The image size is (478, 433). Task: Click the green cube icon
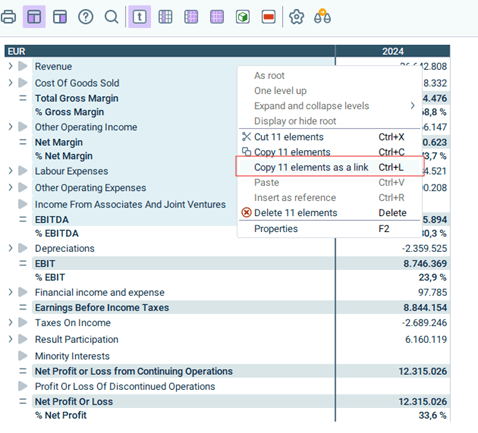tap(243, 17)
